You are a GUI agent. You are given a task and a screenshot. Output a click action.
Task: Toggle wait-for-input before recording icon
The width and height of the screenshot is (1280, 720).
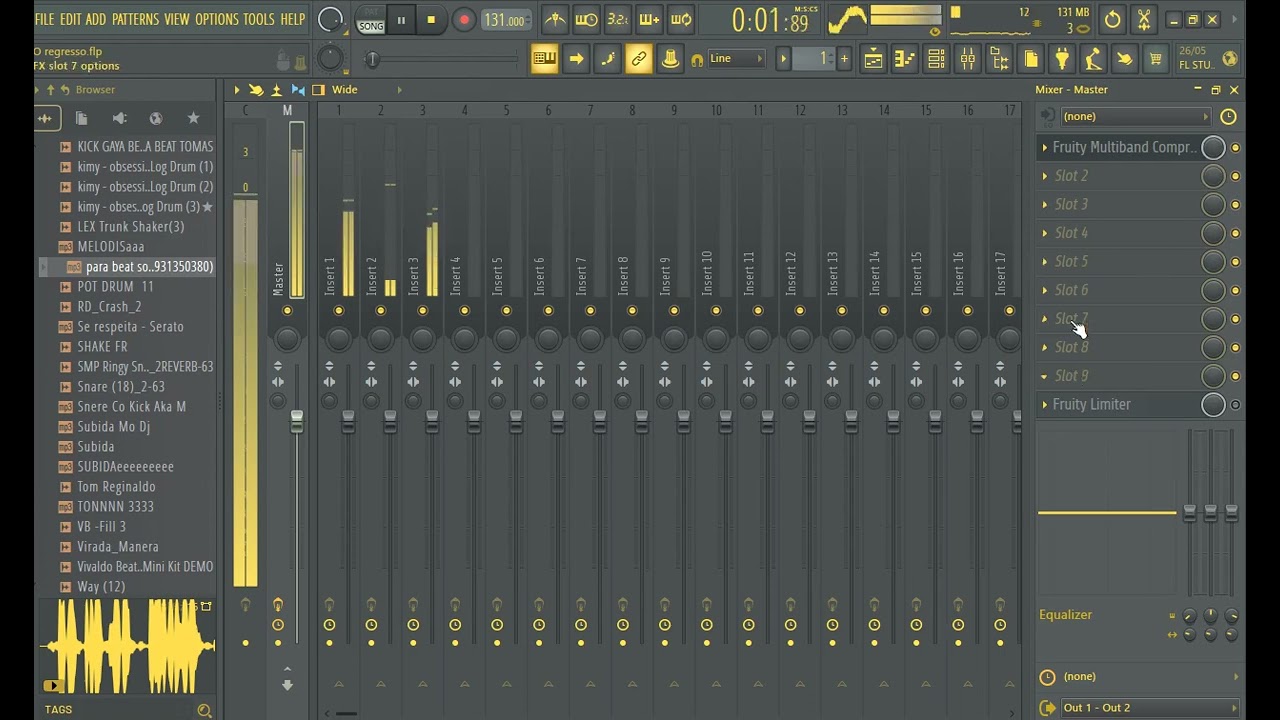point(586,19)
